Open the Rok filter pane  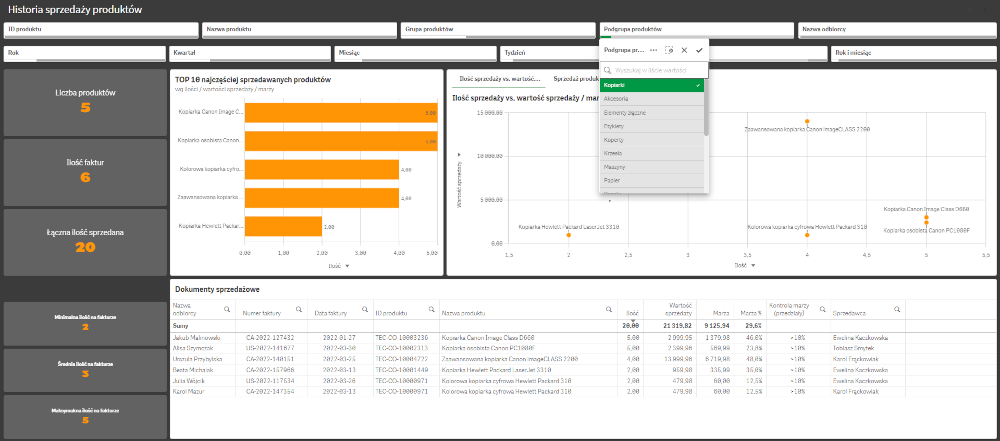click(x=84, y=54)
